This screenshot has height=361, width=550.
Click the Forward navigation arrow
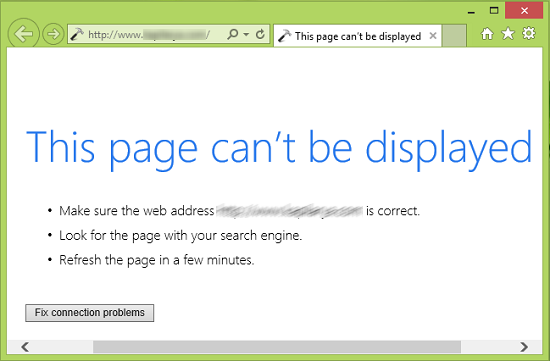[53, 34]
